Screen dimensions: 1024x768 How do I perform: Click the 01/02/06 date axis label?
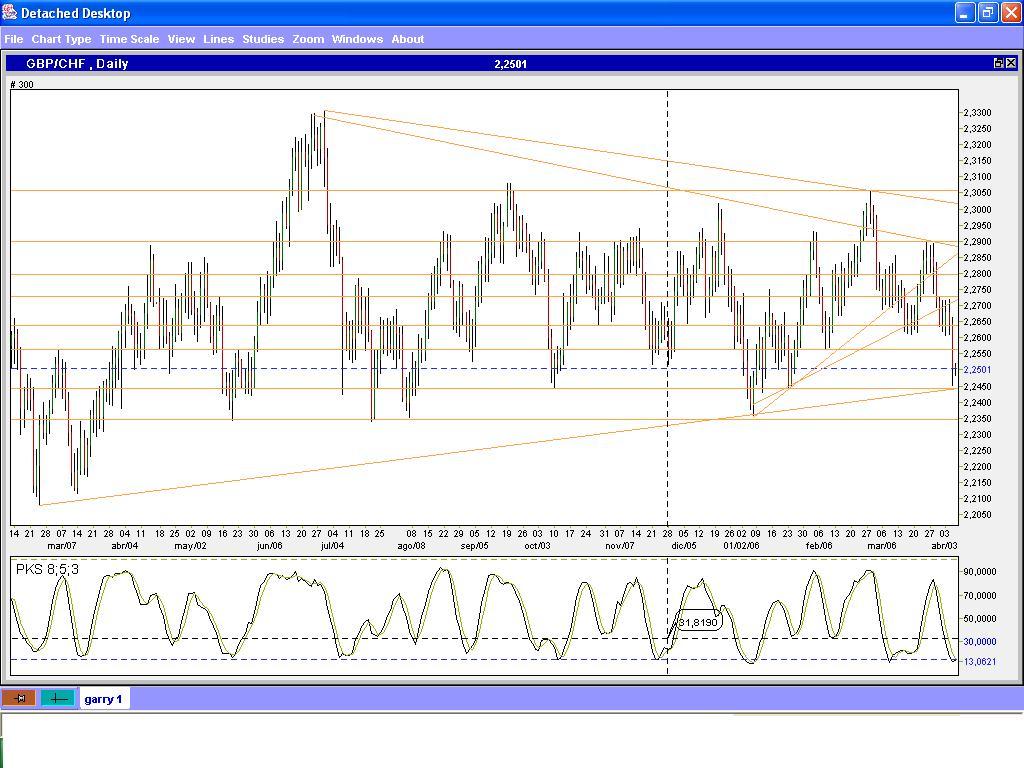pos(741,545)
